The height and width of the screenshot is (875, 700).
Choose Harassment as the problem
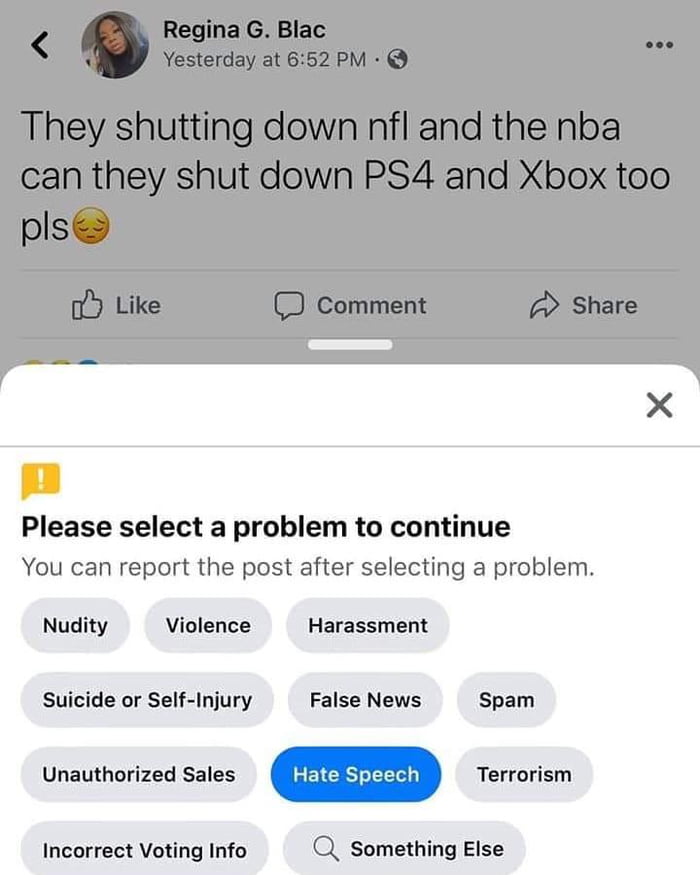click(x=368, y=625)
